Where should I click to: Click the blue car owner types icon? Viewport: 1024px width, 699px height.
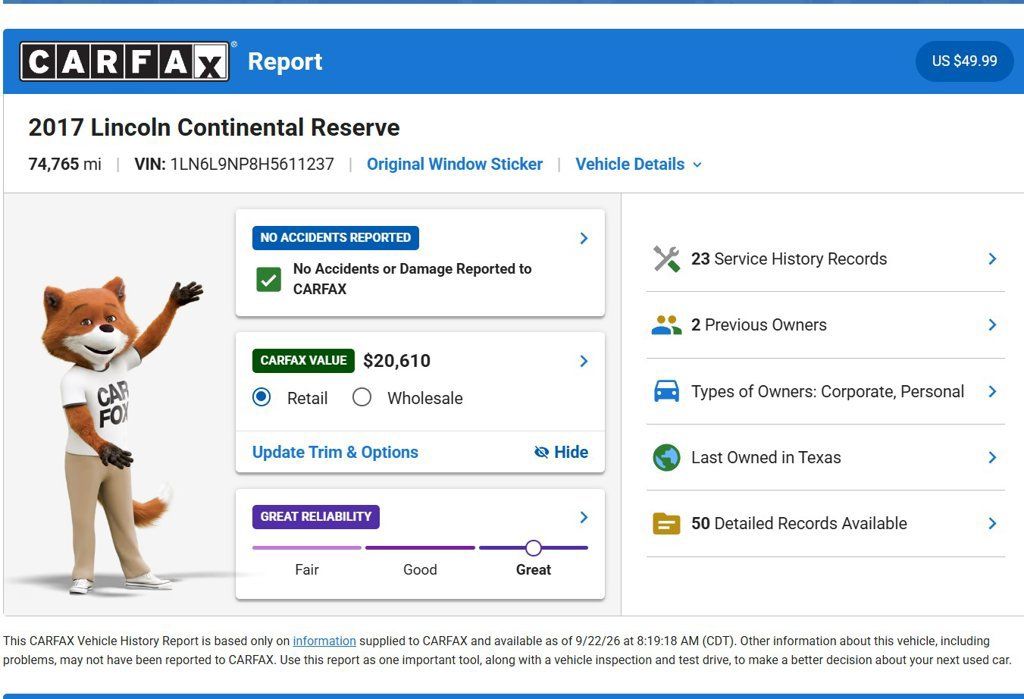pos(666,391)
